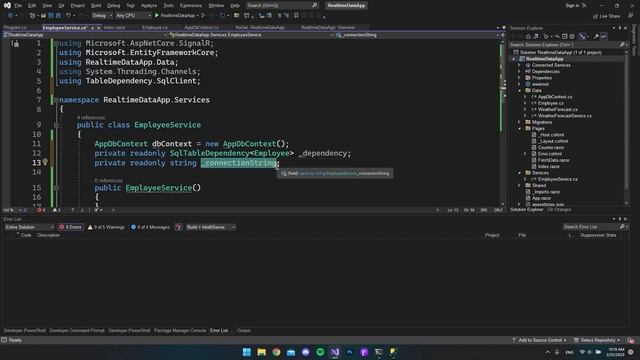The image size is (640, 360).
Task: Open Spotify from the taskbar
Action: 320,352
